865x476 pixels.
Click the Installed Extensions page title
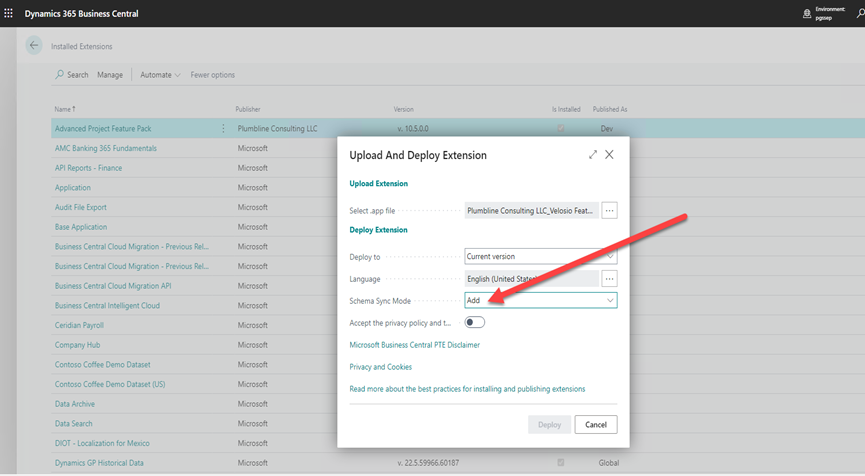pyautogui.click(x=82, y=46)
